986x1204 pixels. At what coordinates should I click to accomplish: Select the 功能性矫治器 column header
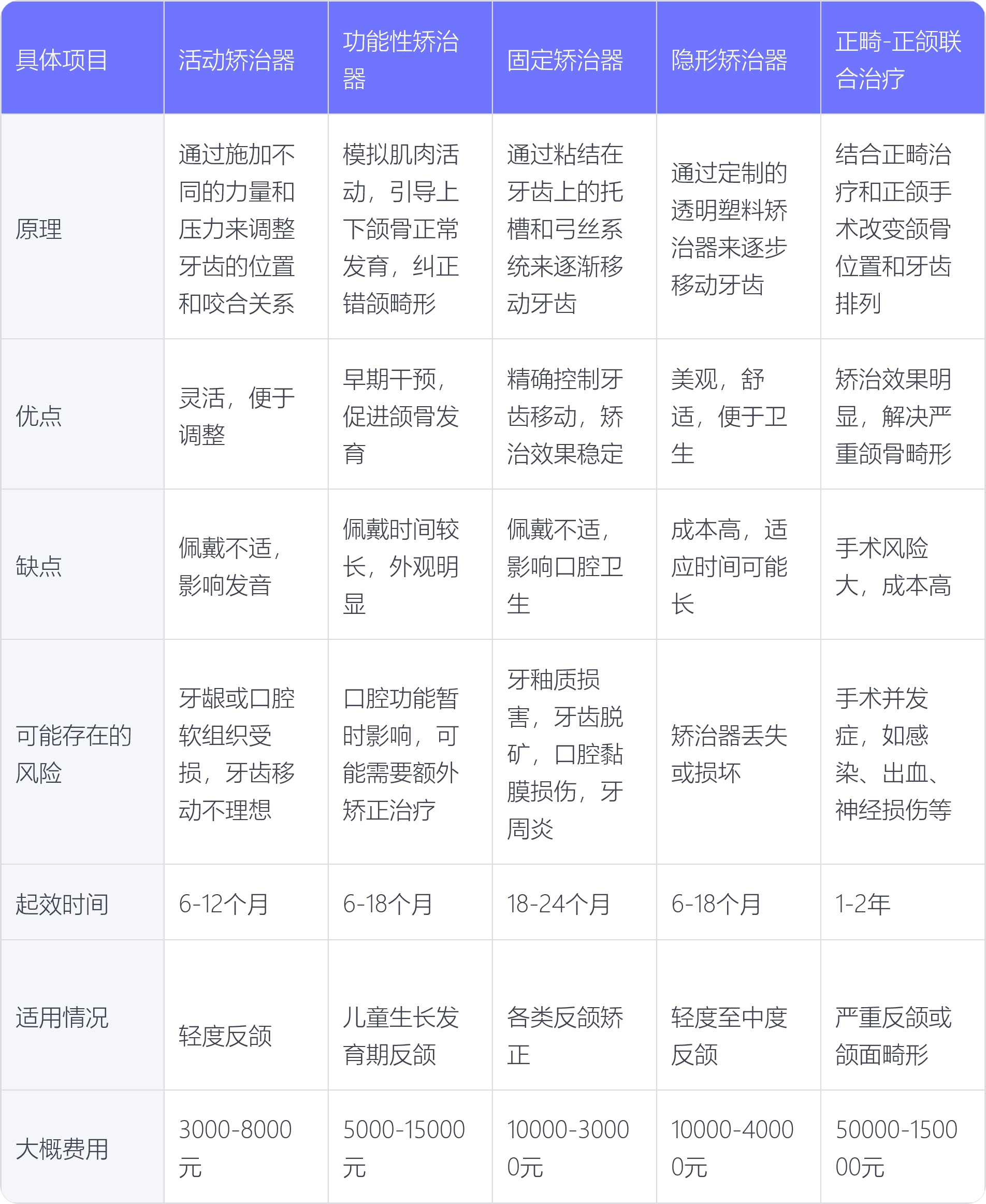coord(410,58)
